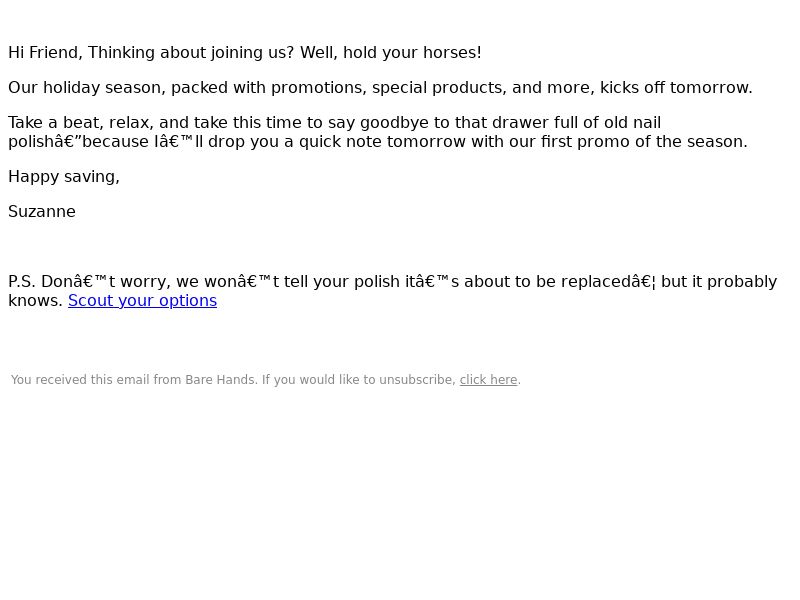The height and width of the screenshot is (600, 800).
Task: Click 'but it probably' in the P.S.
Action: (719, 282)
